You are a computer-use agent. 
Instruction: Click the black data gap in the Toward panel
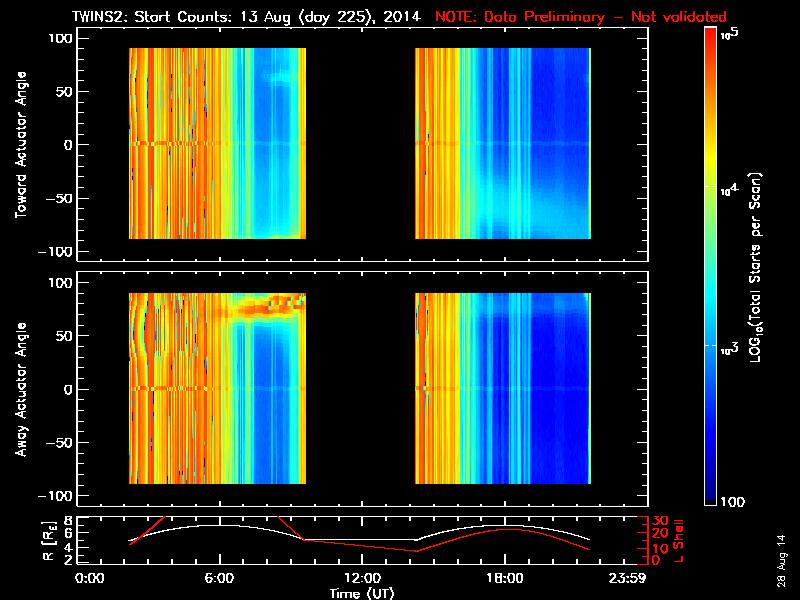(360, 144)
